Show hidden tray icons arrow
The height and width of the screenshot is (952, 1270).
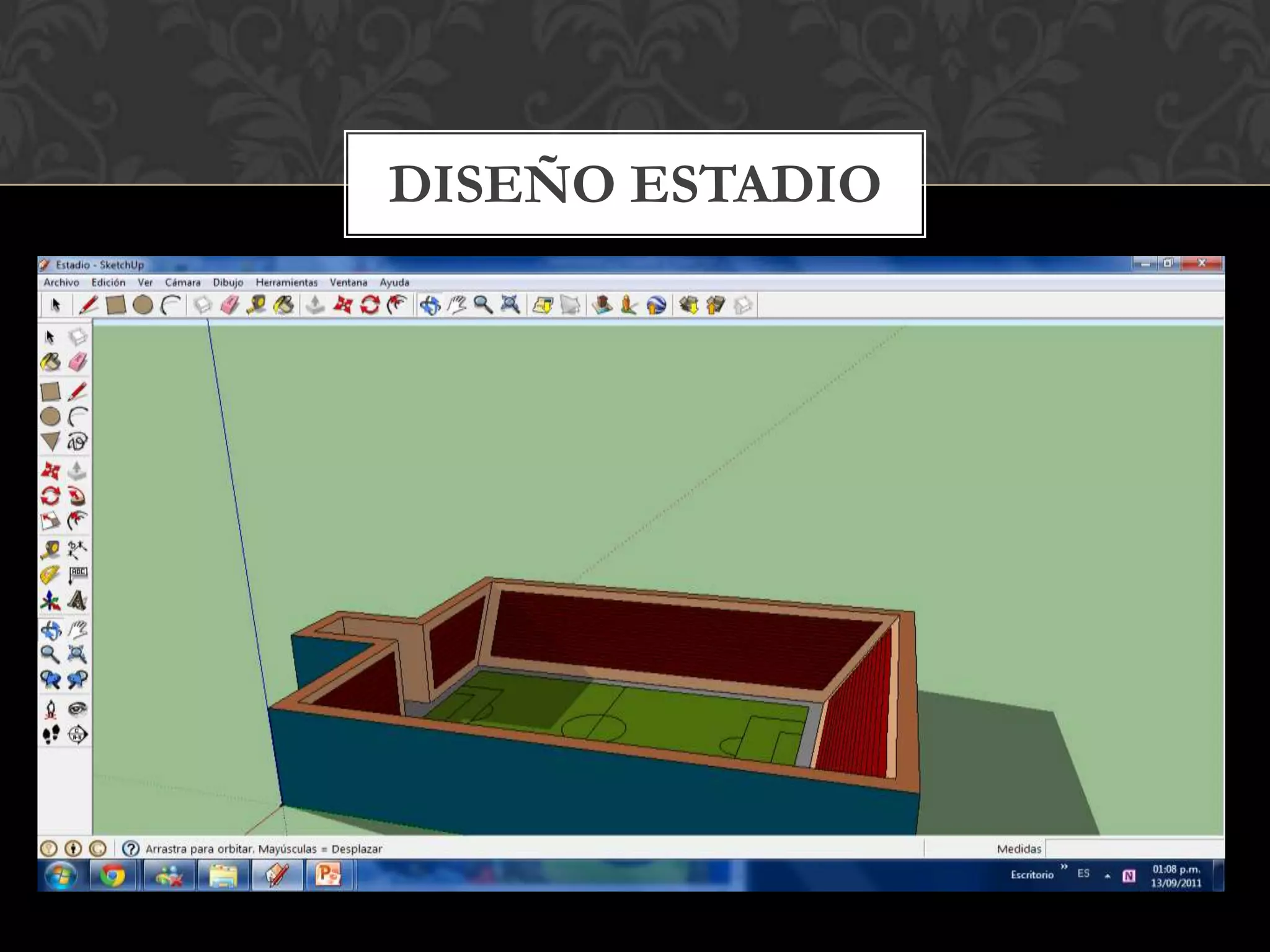click(1107, 876)
